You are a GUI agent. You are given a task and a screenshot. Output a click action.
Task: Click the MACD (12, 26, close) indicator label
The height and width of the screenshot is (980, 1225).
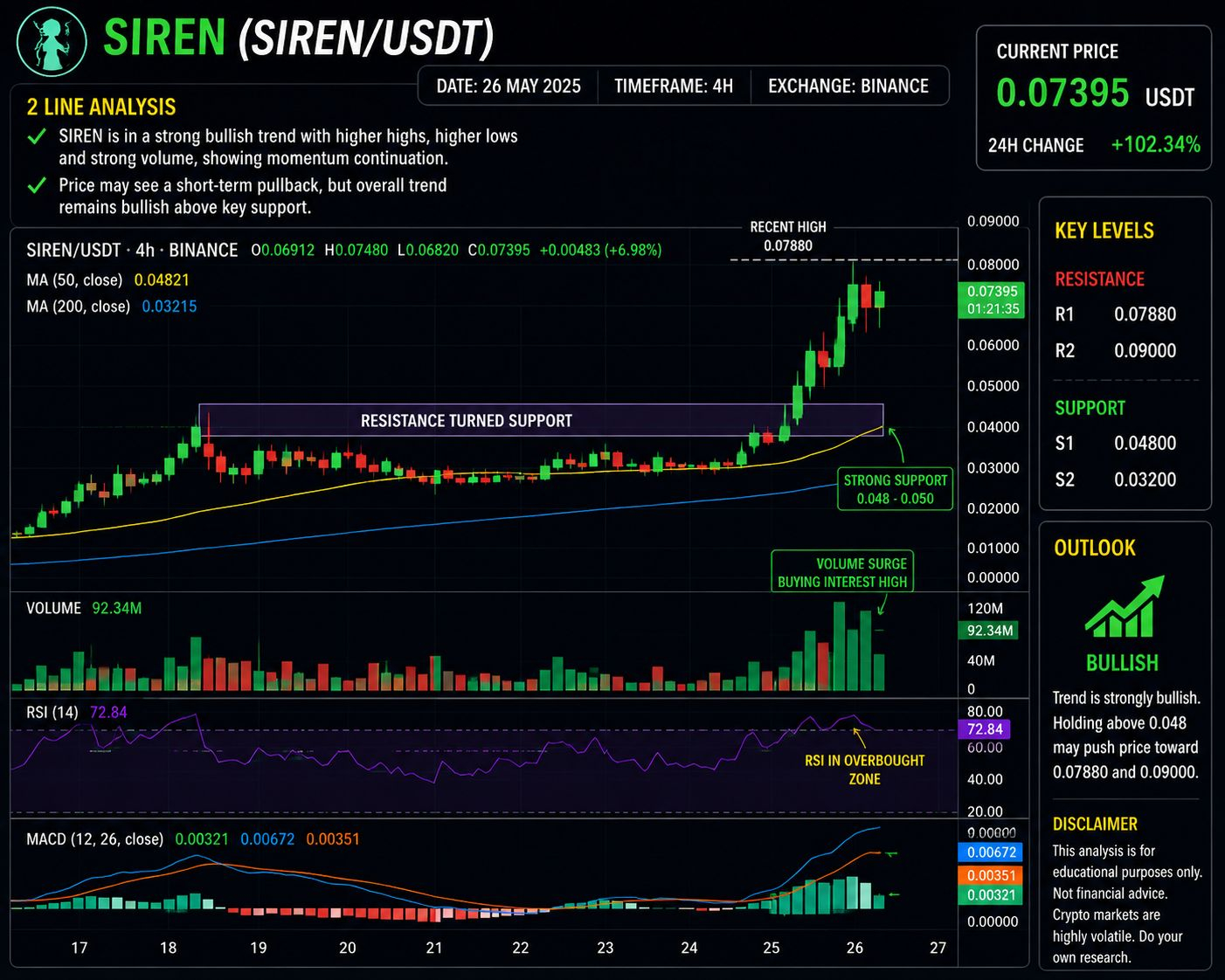click(95, 839)
